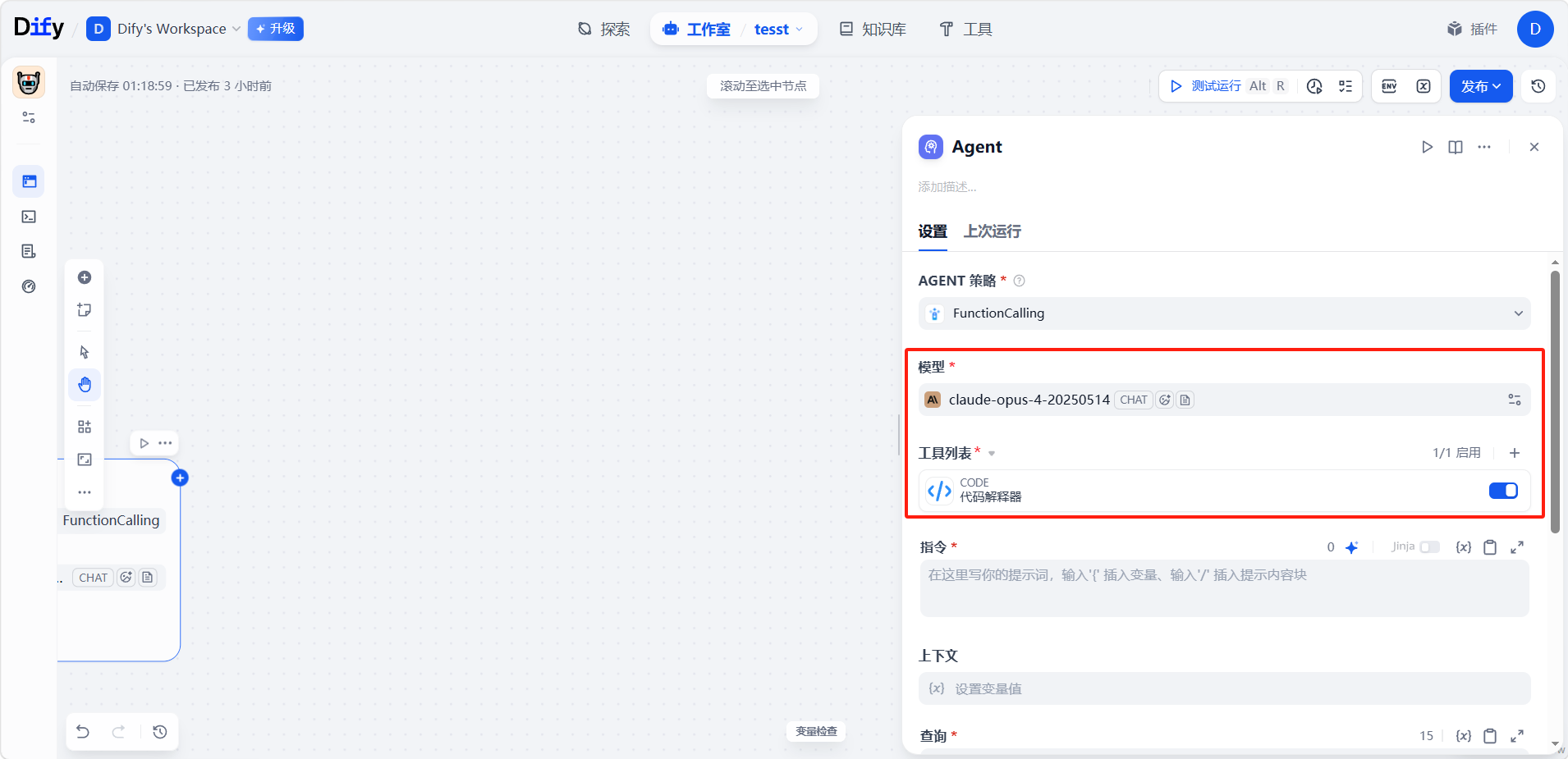Screen dimensions: 1568x759
Task: Go to the 工具 page
Action: [966, 30]
